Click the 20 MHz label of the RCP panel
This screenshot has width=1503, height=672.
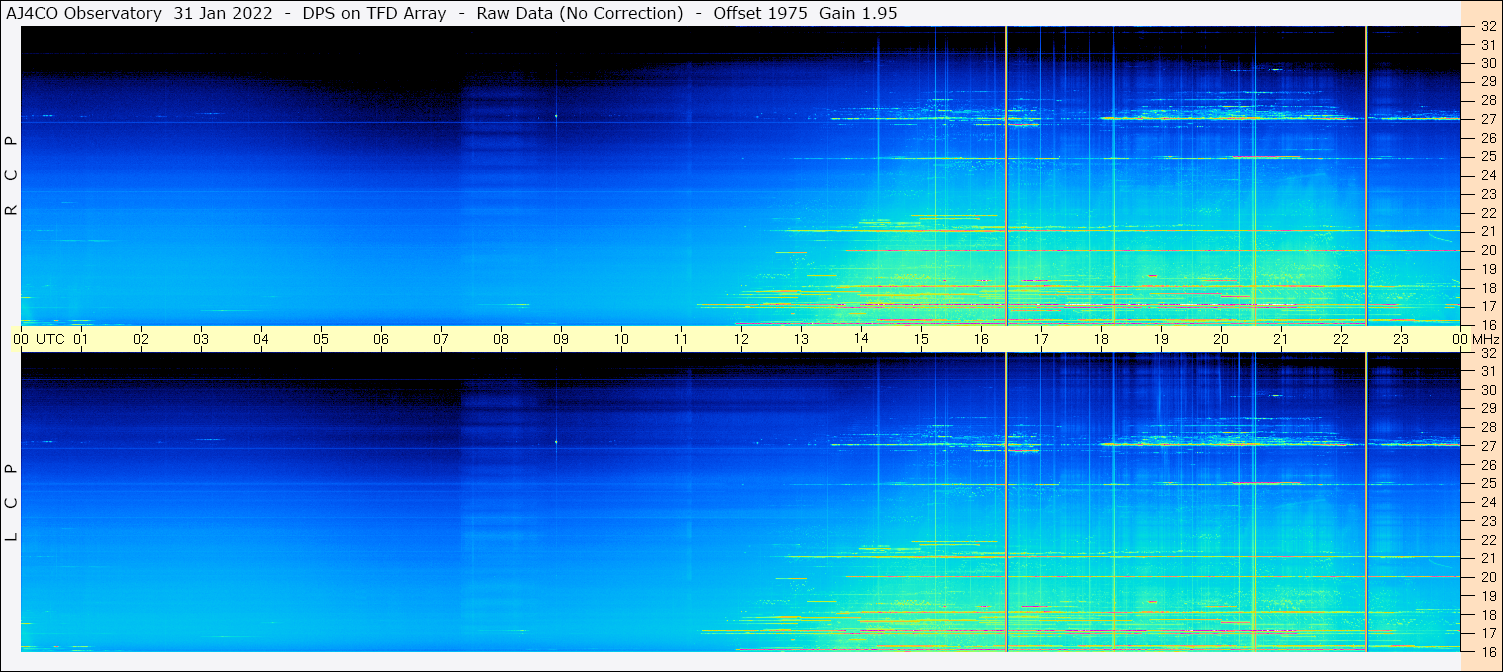[1487, 250]
